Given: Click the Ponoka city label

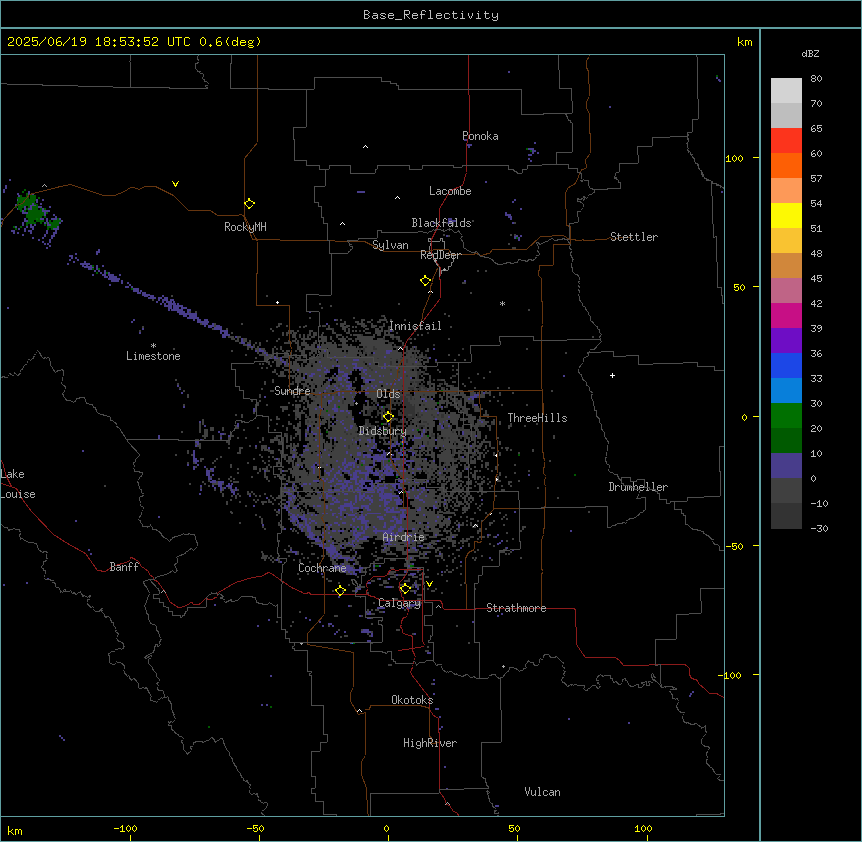Looking at the screenshot, I should 480,136.
